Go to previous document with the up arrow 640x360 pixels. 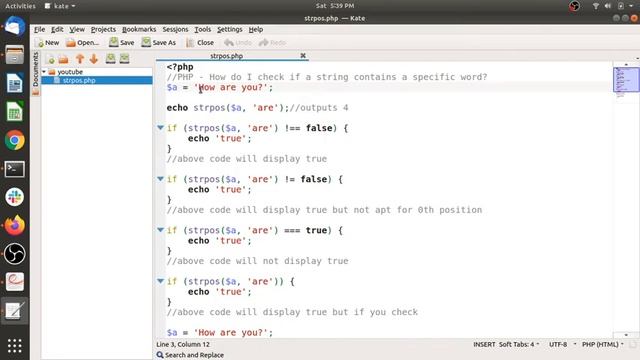(x=80, y=59)
